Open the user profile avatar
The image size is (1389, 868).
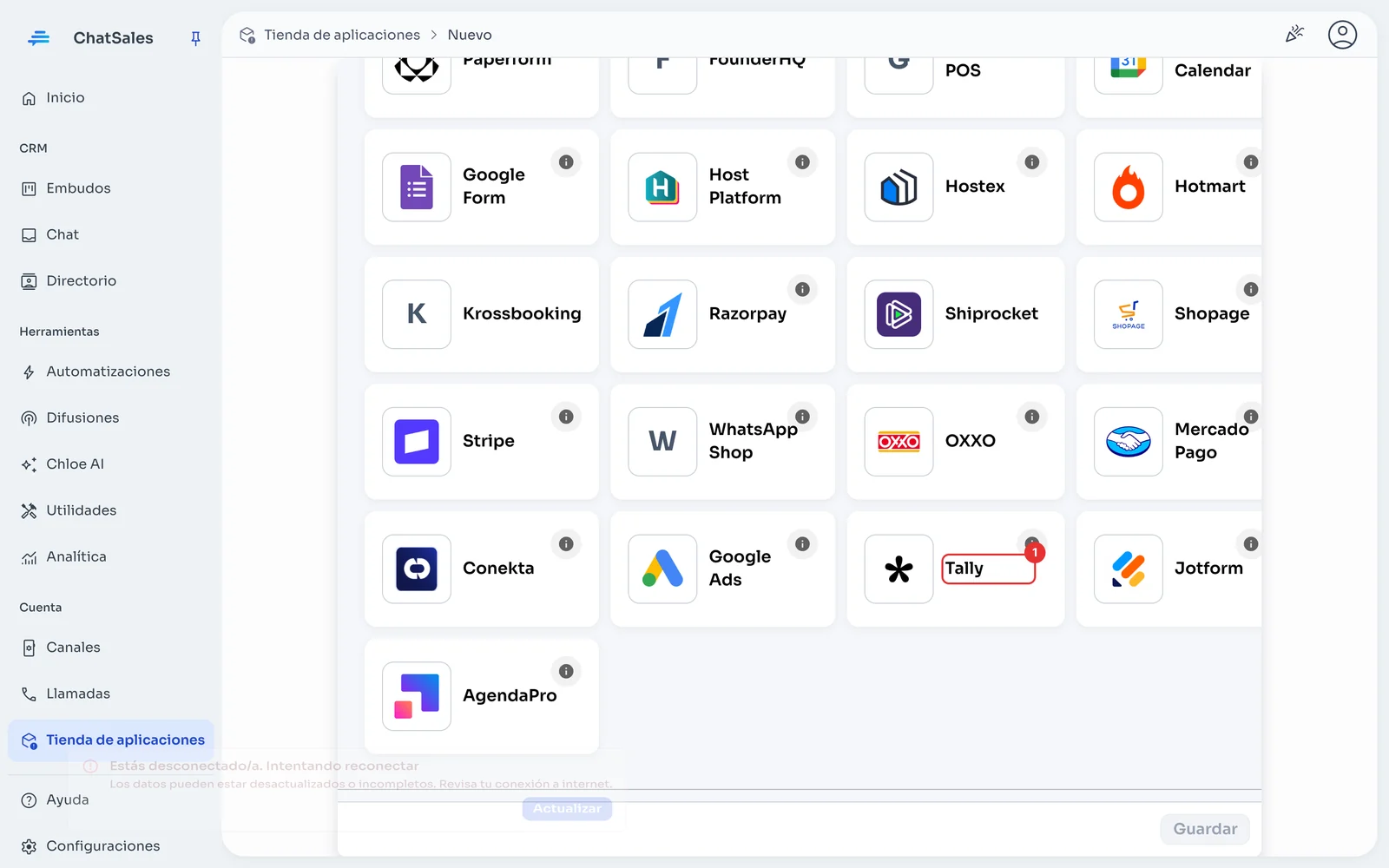[x=1342, y=35]
